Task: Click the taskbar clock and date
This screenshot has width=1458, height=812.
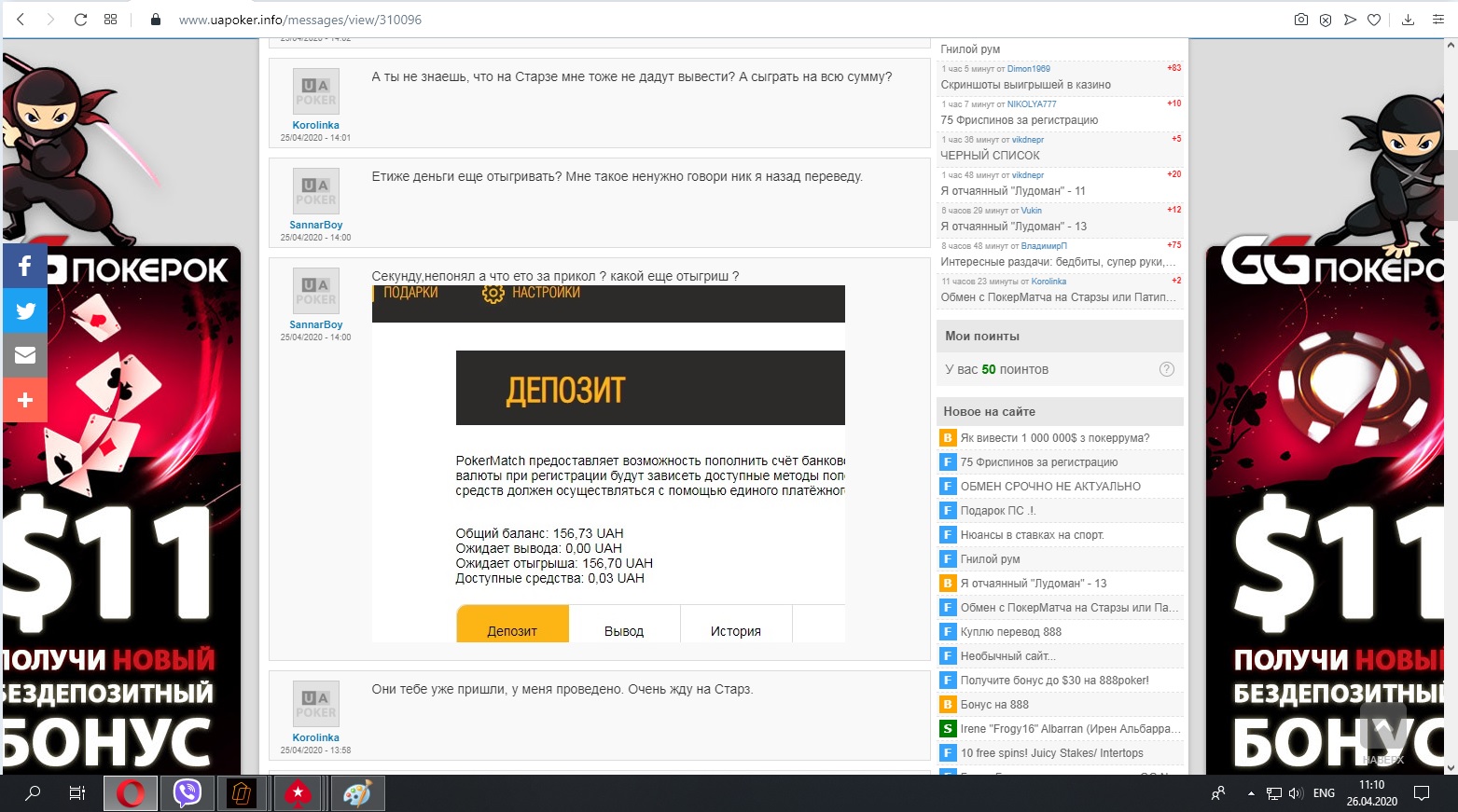Action: click(1371, 793)
